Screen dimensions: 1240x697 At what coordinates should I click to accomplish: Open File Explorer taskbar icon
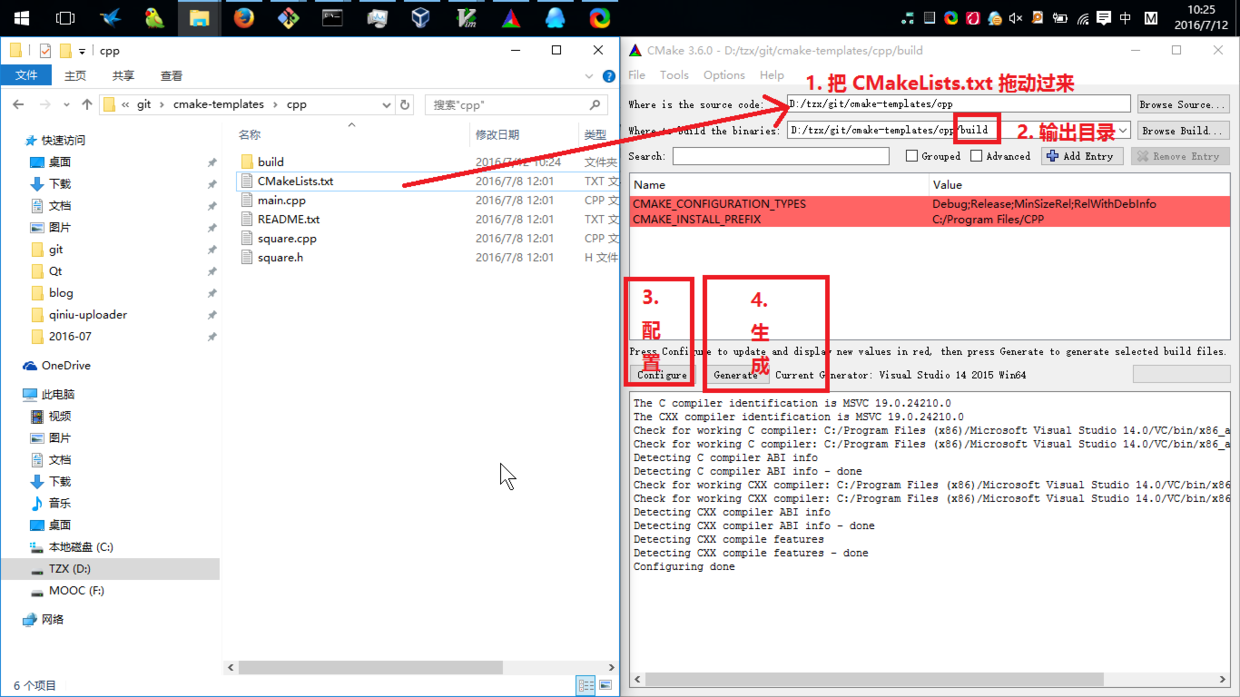[x=199, y=18]
